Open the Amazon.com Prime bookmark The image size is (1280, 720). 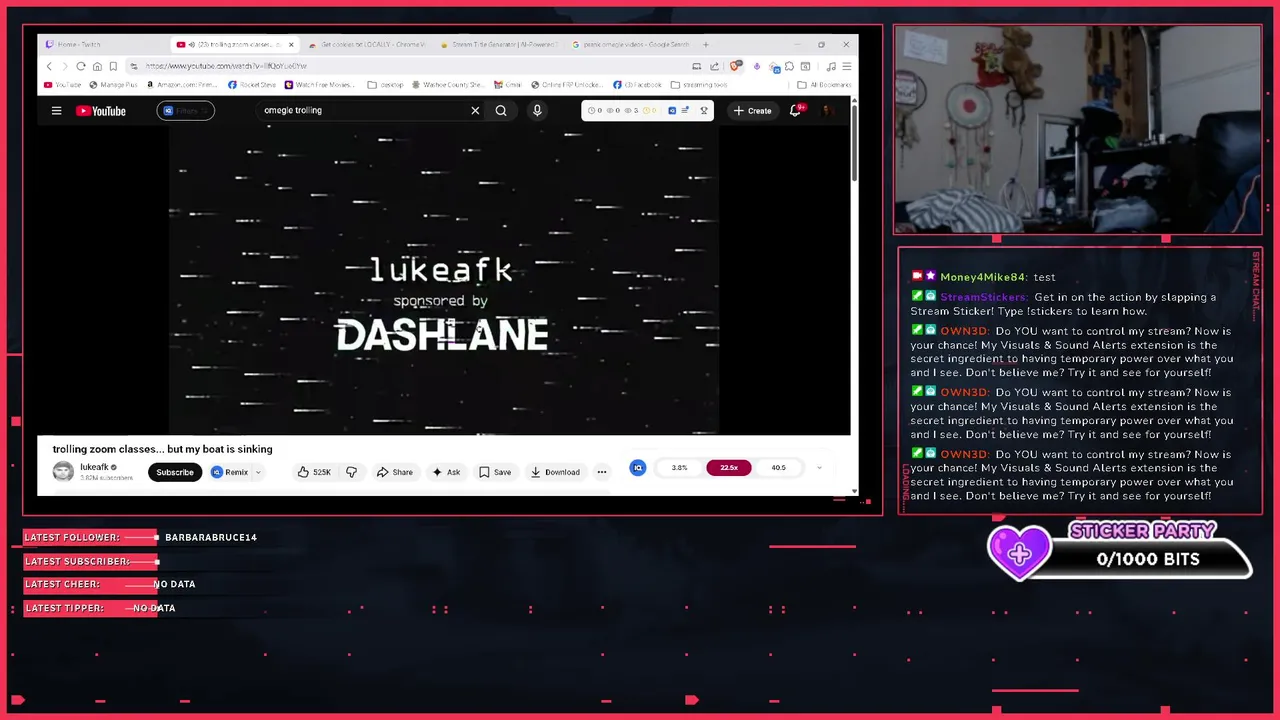click(181, 85)
